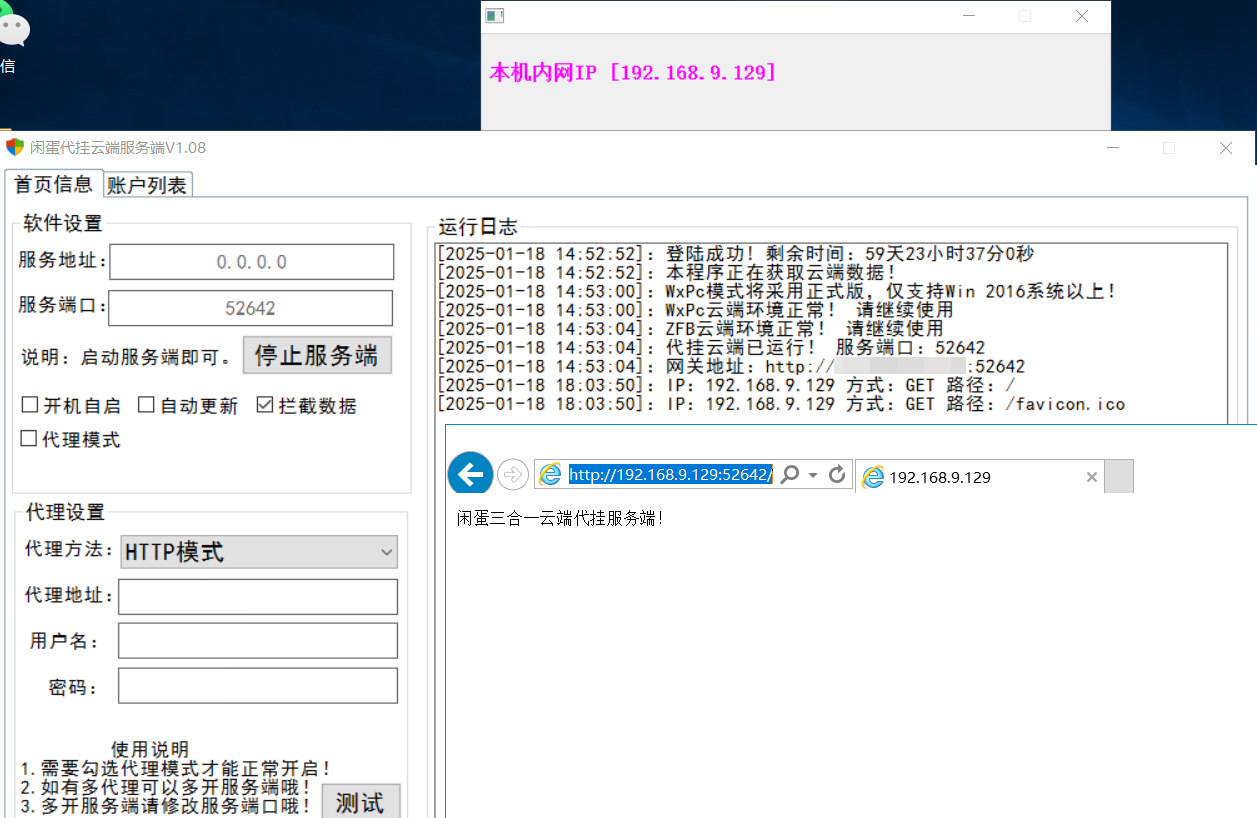The width and height of the screenshot is (1257, 818).
Task: Click the 服务地址 input field
Action: click(251, 262)
